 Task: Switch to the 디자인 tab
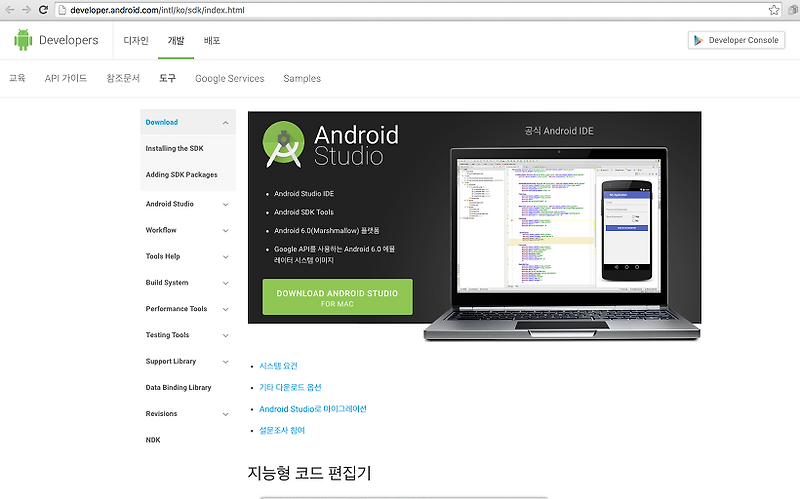click(x=136, y=40)
